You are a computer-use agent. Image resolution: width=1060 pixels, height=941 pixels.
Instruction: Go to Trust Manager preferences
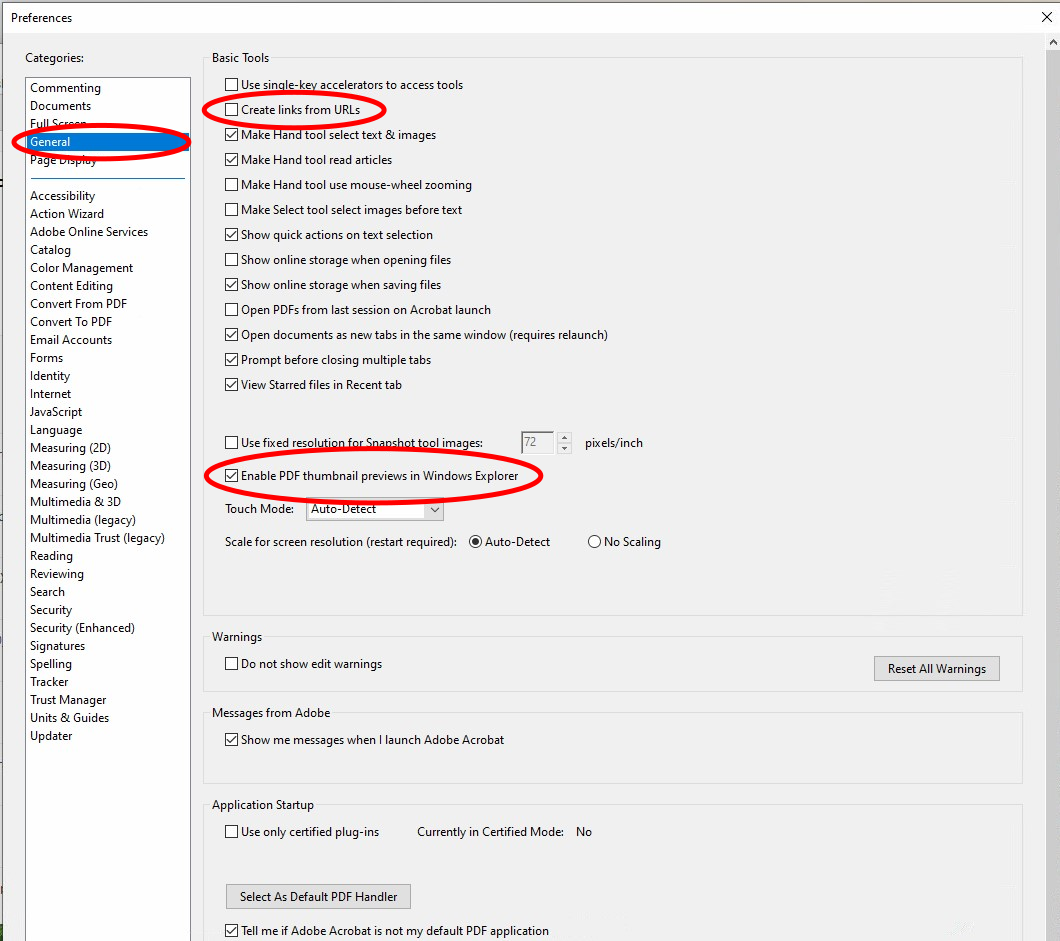coord(68,700)
